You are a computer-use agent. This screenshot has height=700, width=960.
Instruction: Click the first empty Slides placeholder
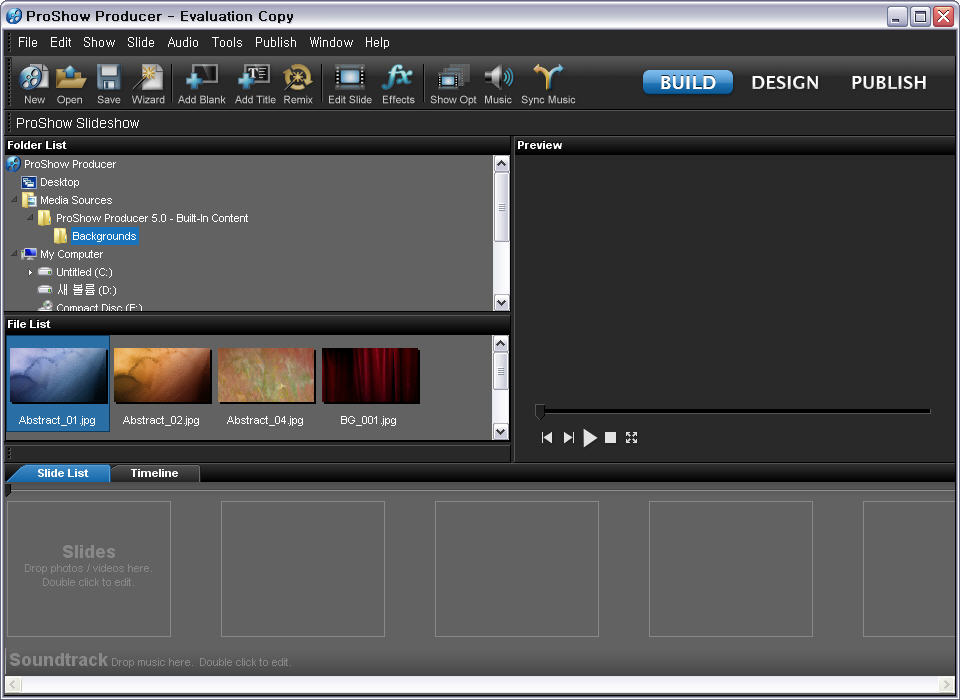pos(89,569)
